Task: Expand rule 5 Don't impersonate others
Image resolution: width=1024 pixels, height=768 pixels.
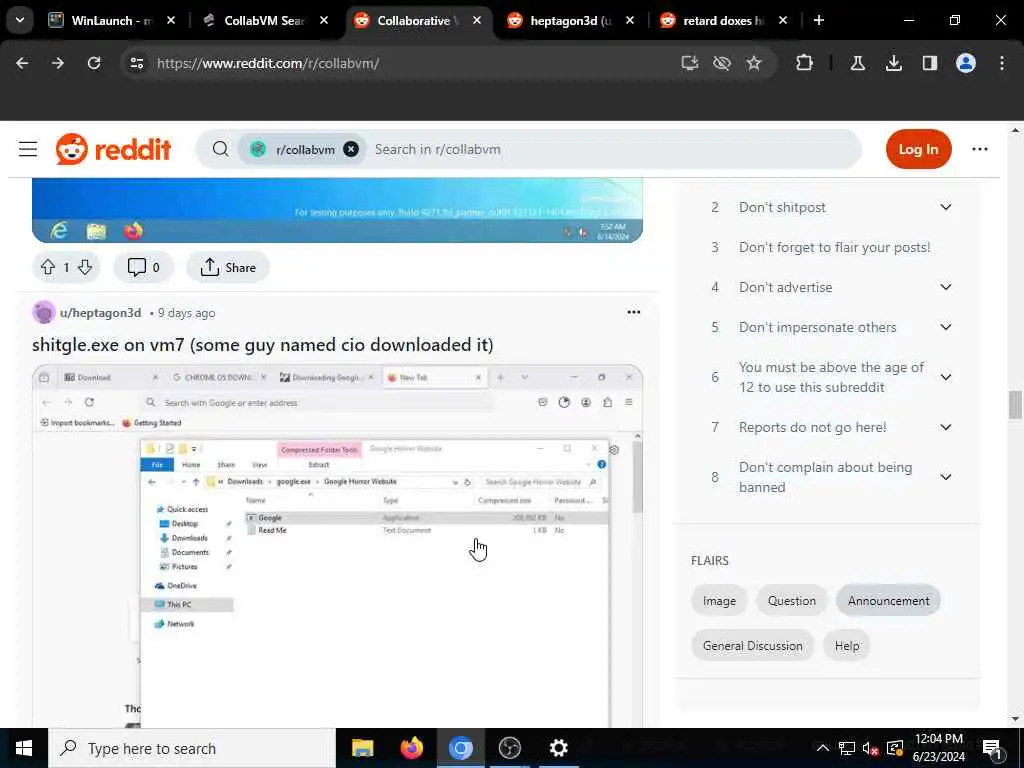Action: coord(945,327)
